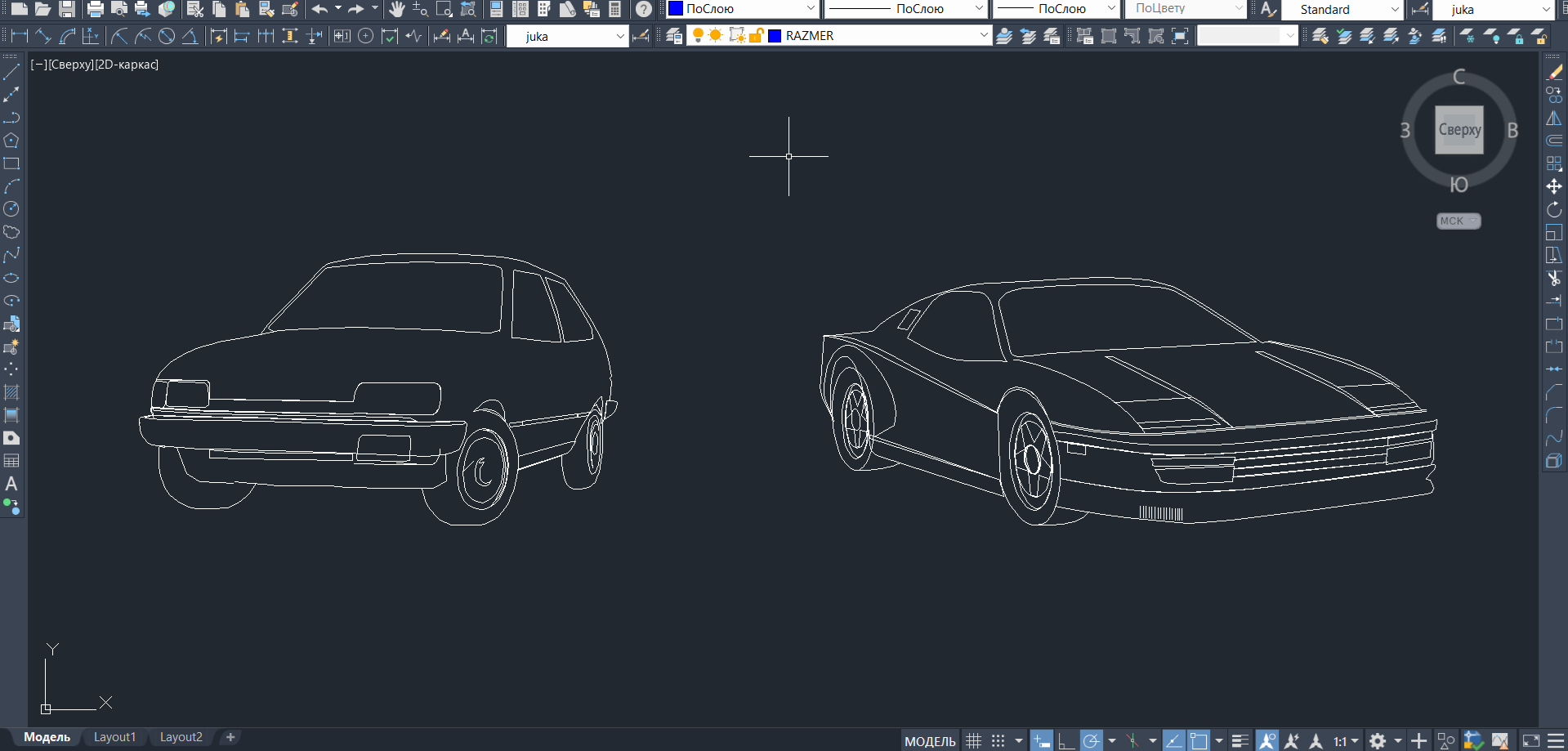Click the МОДЕЛЬ status bar button

coord(930,740)
